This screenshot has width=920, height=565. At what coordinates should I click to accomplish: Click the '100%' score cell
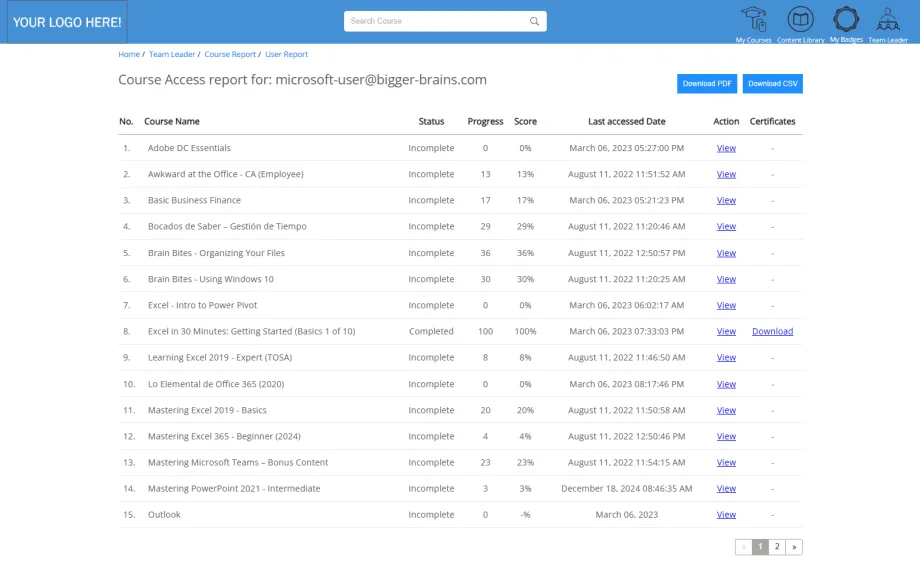(525, 331)
